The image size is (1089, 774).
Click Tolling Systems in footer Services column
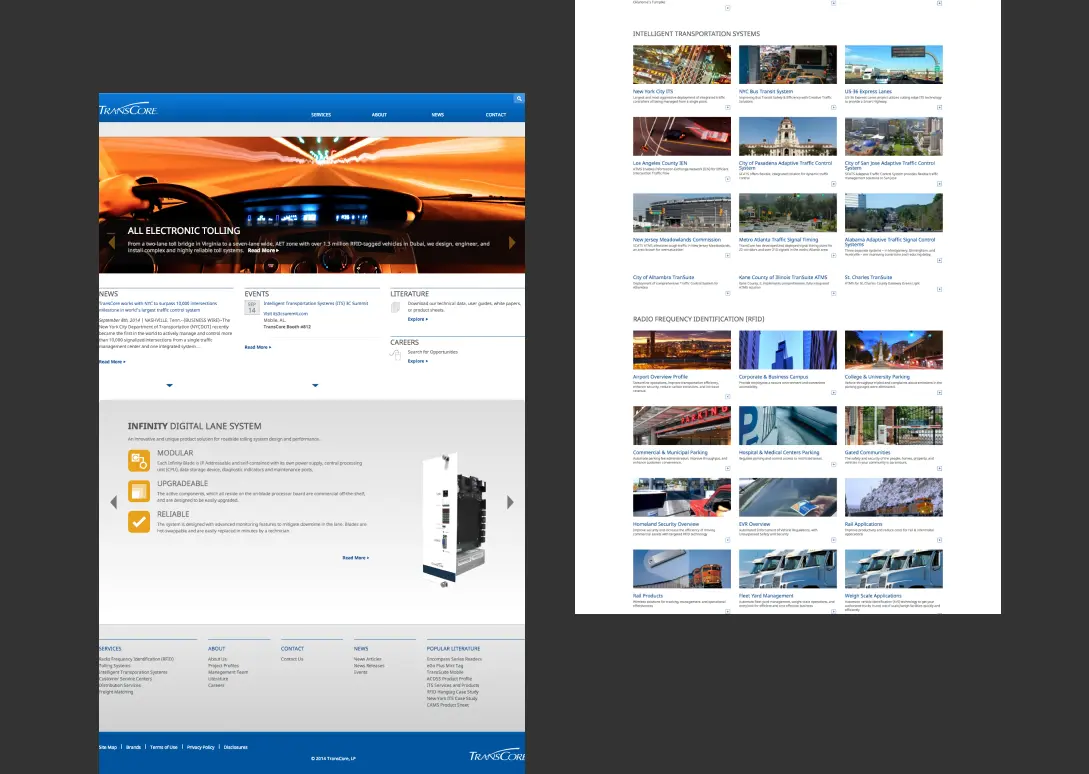pyautogui.click(x=115, y=666)
